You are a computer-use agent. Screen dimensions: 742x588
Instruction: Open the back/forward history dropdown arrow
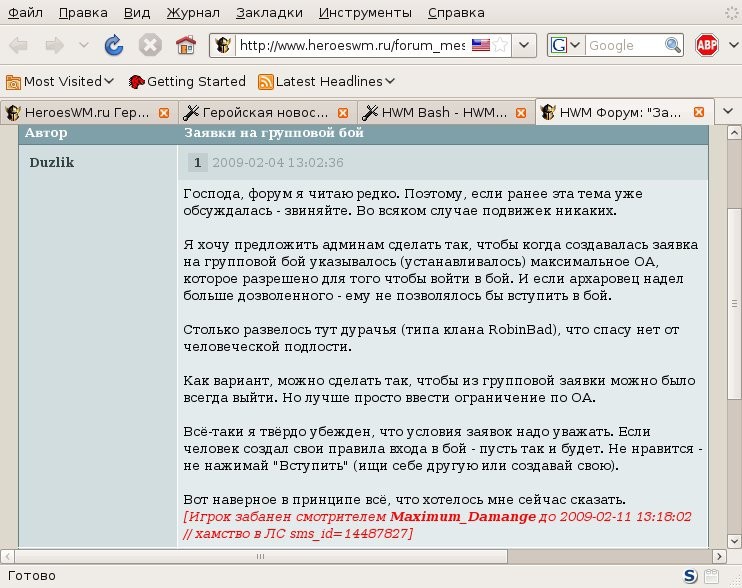click(x=84, y=45)
